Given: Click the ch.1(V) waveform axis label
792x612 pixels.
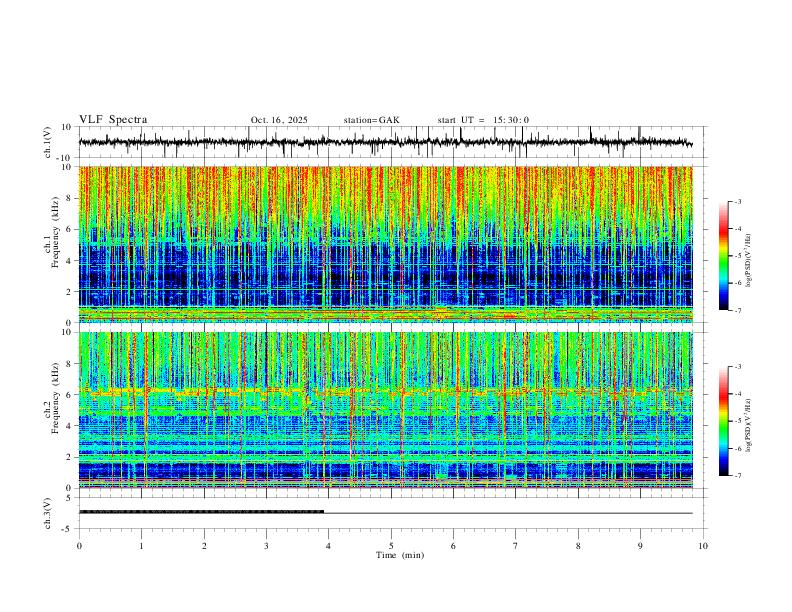Looking at the screenshot, I should pos(48,142).
